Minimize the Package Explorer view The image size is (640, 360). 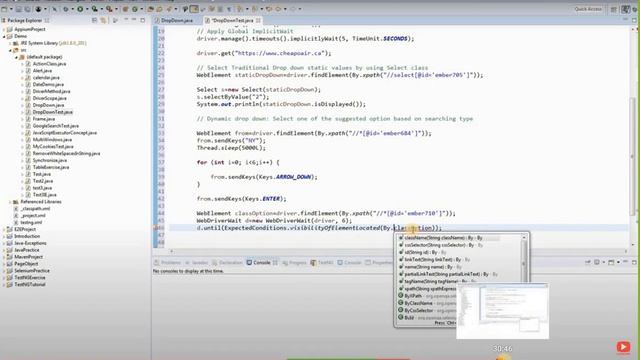134,20
